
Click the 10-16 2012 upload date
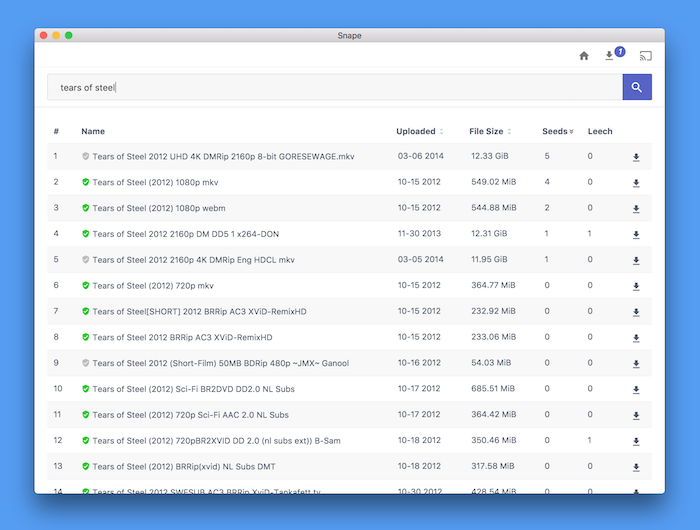pos(419,363)
